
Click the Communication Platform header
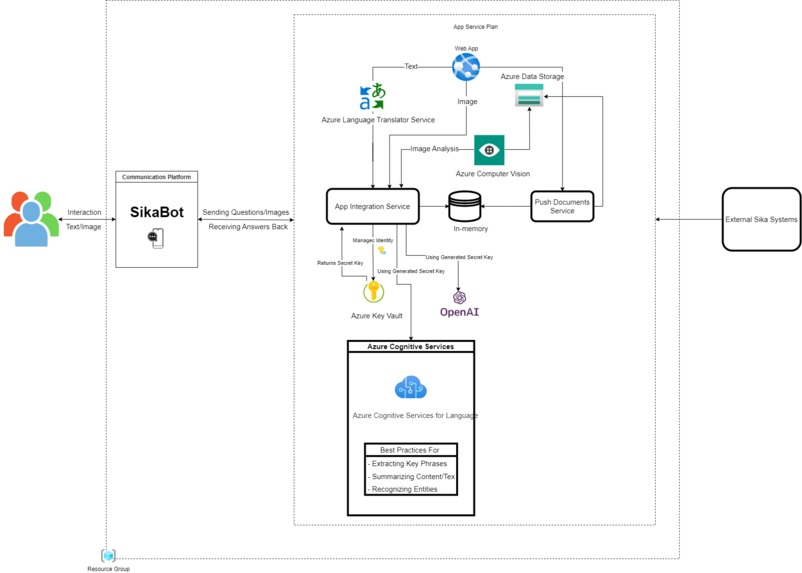pos(157,177)
